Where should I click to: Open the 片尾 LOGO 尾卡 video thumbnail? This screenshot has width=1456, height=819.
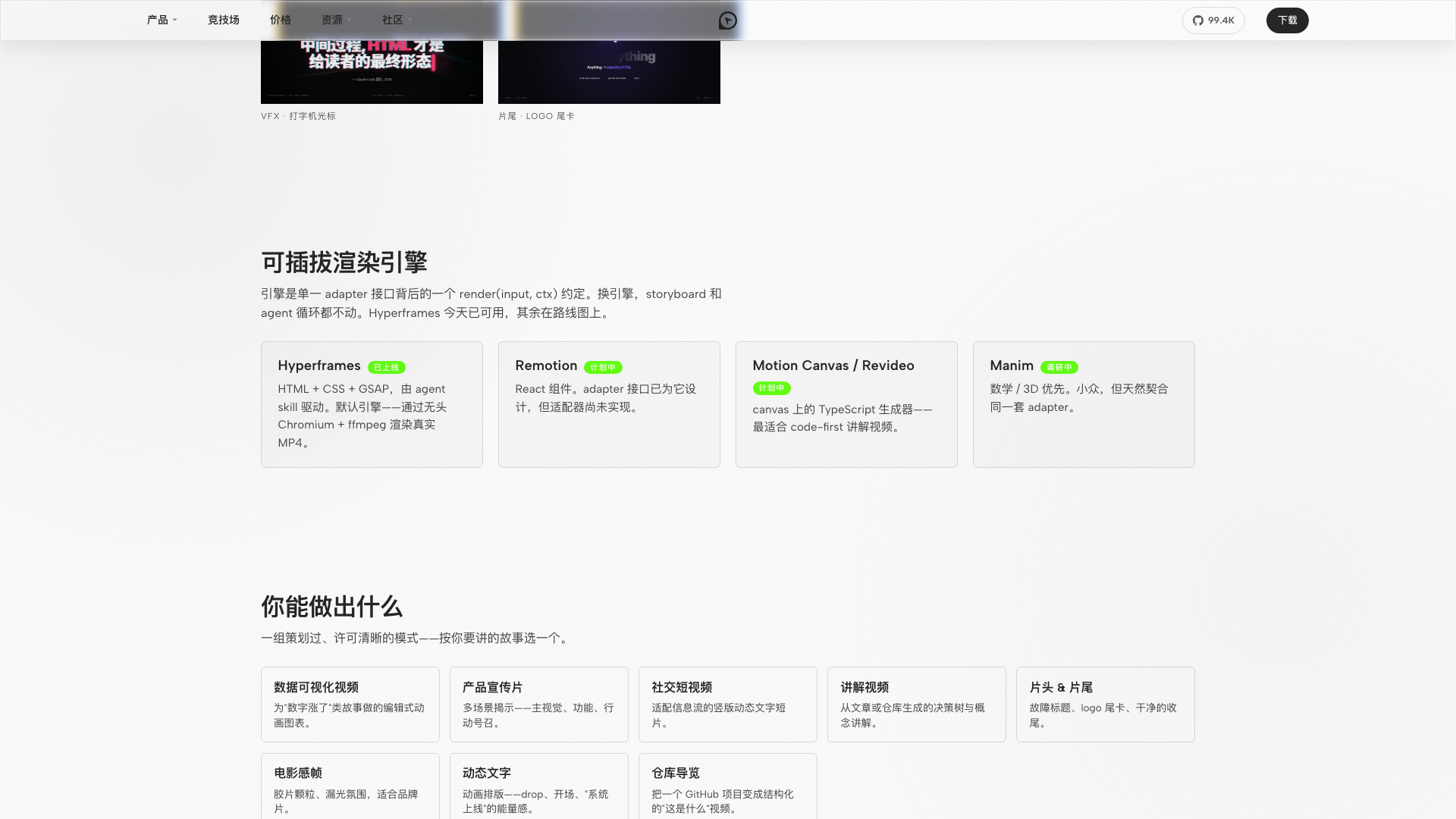(x=609, y=71)
